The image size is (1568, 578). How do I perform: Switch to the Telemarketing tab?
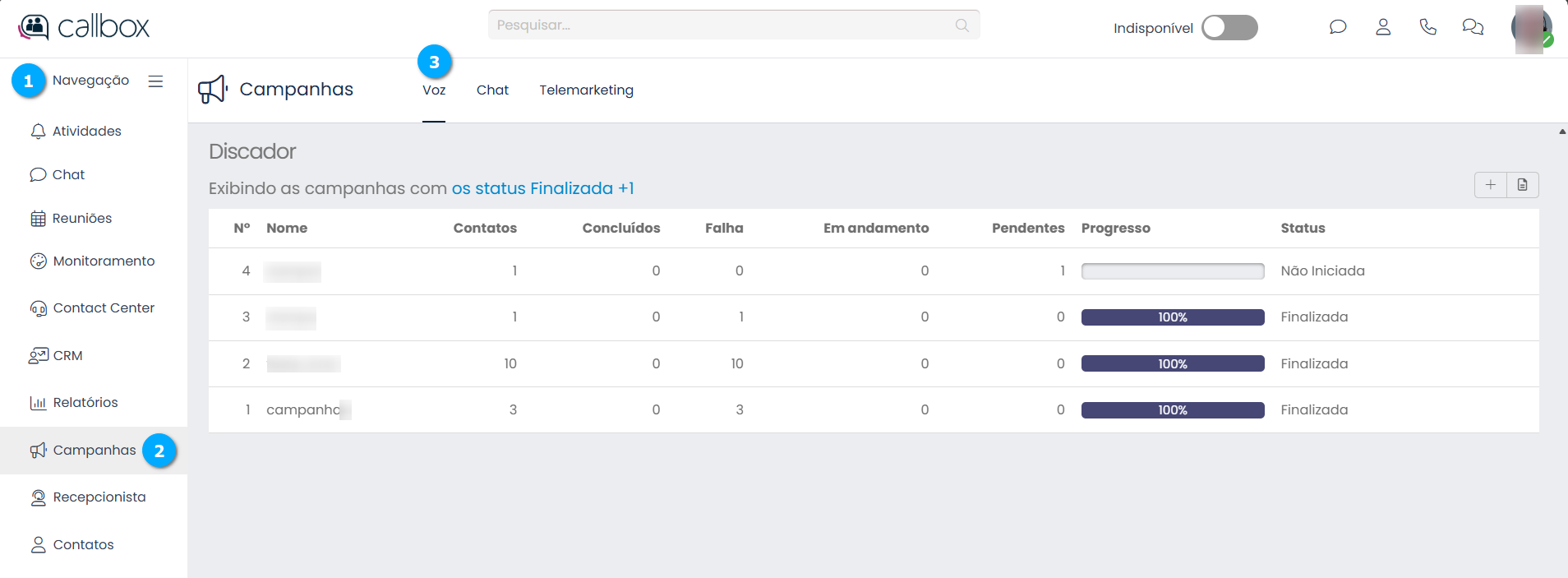(586, 90)
